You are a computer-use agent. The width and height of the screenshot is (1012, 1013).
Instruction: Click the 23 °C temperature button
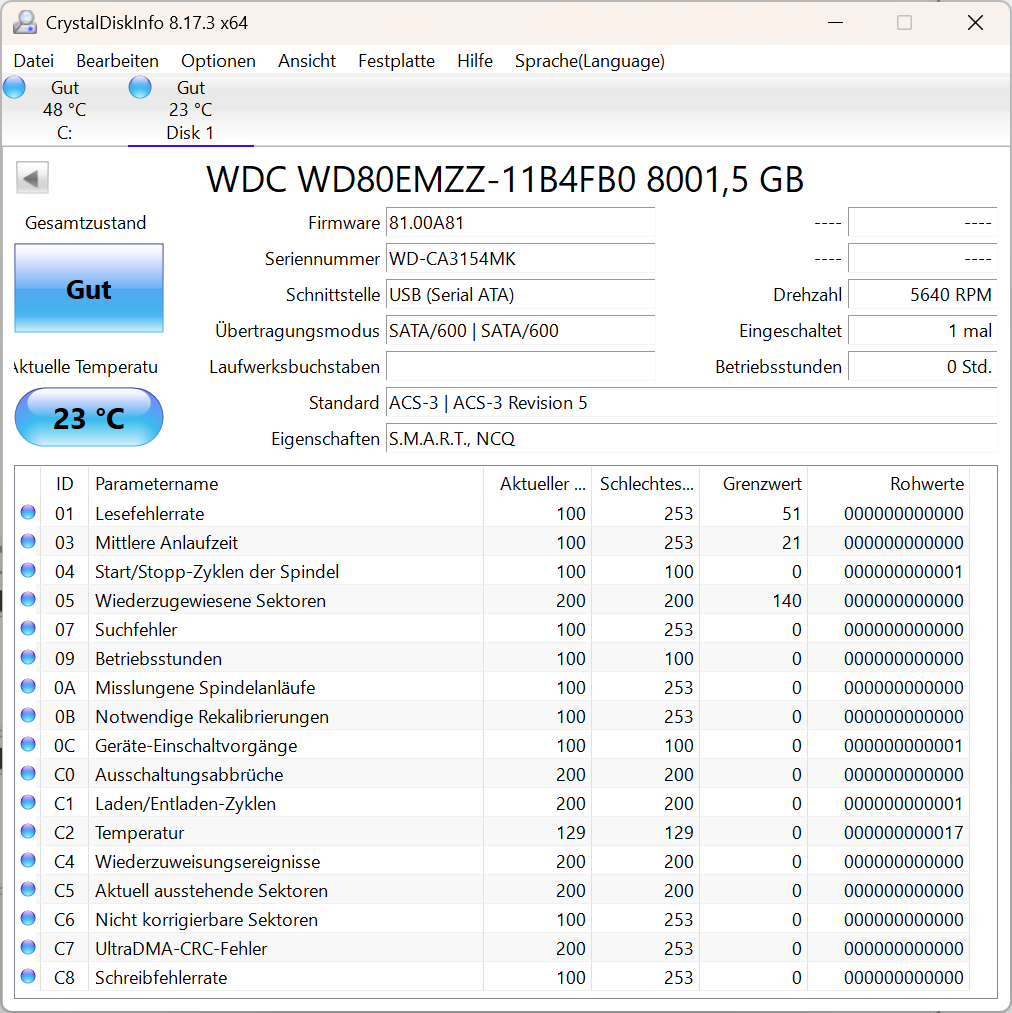(88, 417)
